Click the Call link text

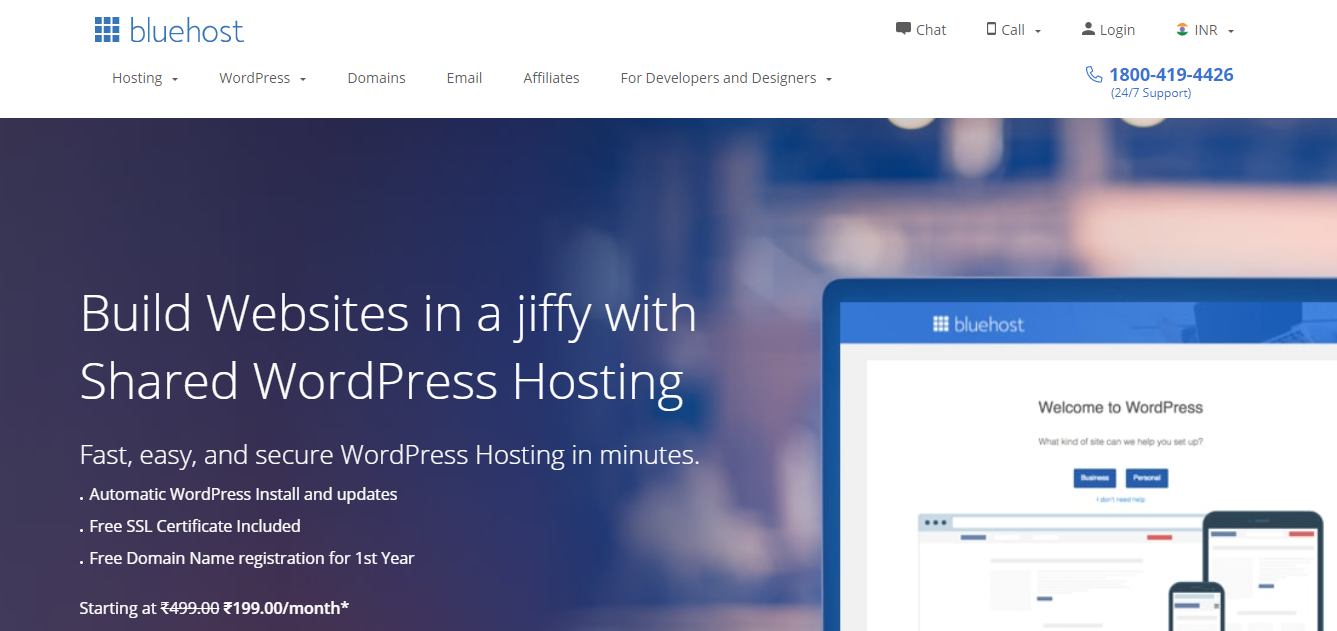click(1013, 30)
